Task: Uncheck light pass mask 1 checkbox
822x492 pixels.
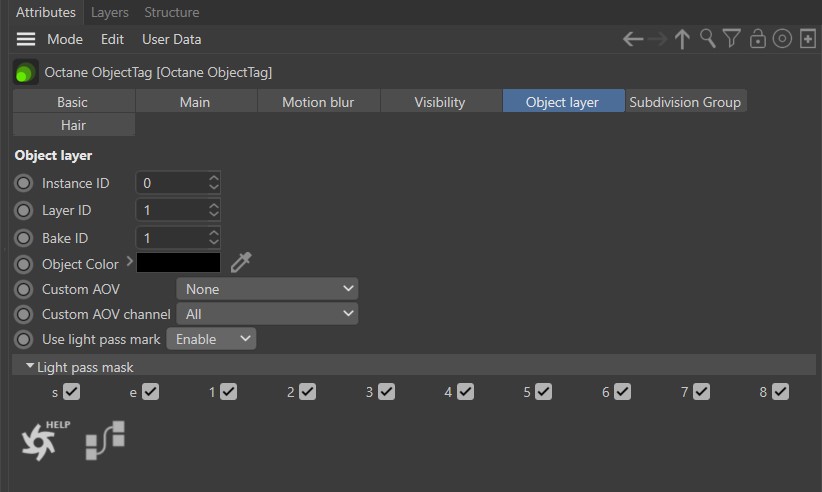Action: click(229, 391)
